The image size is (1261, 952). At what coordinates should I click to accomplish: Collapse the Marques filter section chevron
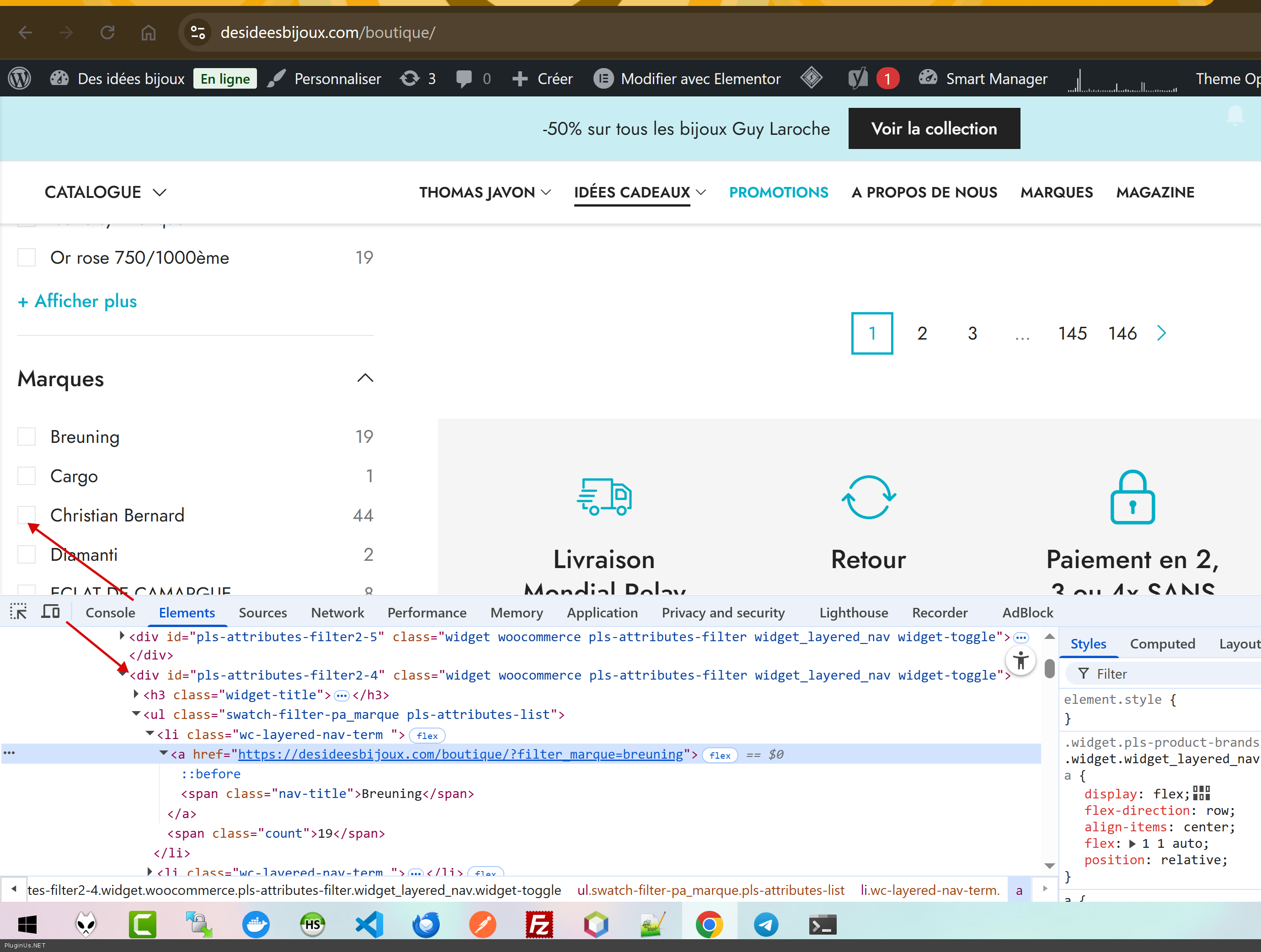(x=365, y=378)
